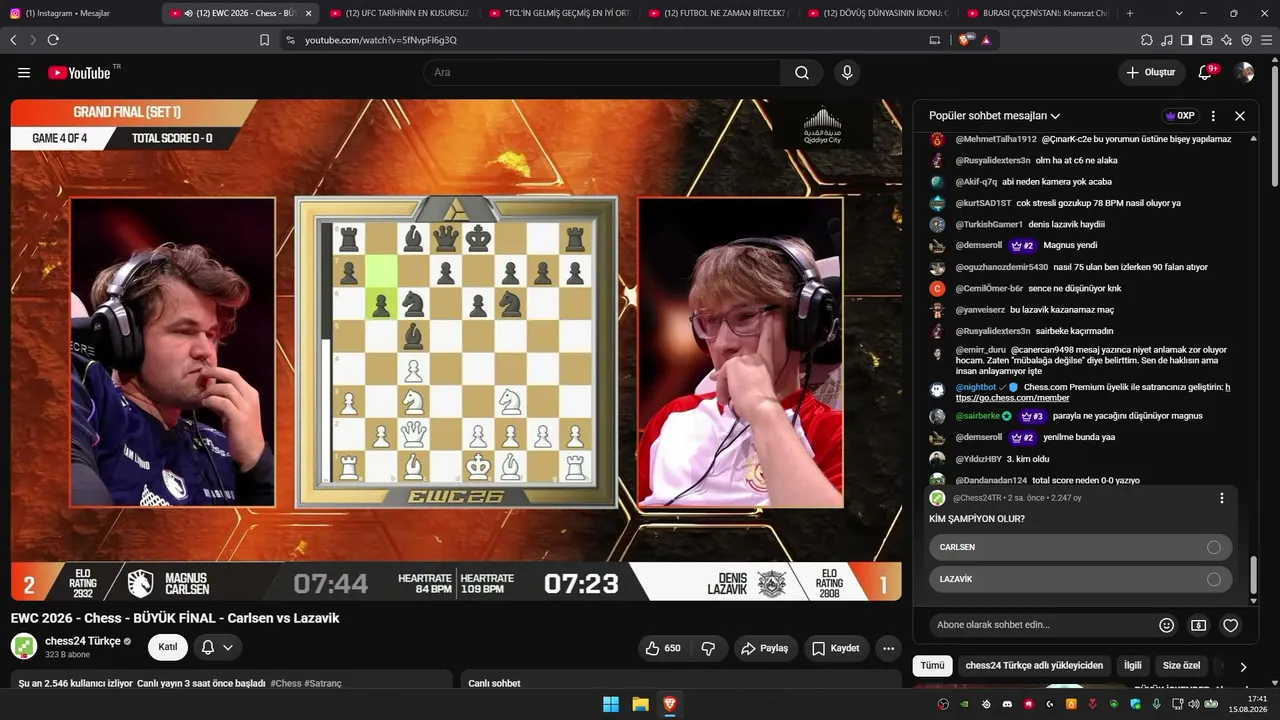Open live chat three-dot options menu
The image size is (1280, 720).
[1213, 116]
